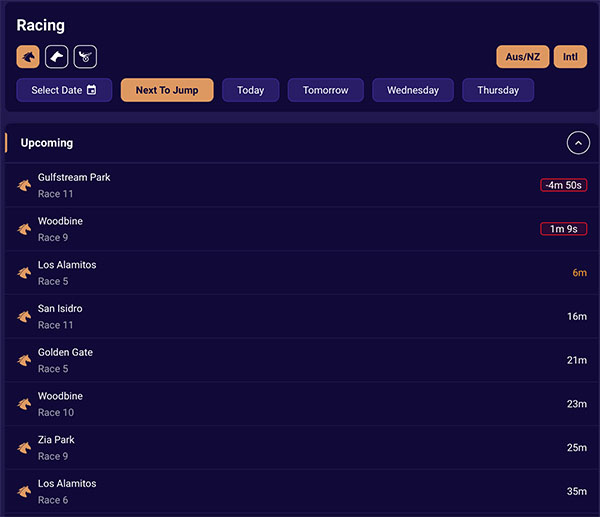Click the horse icon beside Woodbine Race 9
The image size is (600, 517).
(x=24, y=229)
